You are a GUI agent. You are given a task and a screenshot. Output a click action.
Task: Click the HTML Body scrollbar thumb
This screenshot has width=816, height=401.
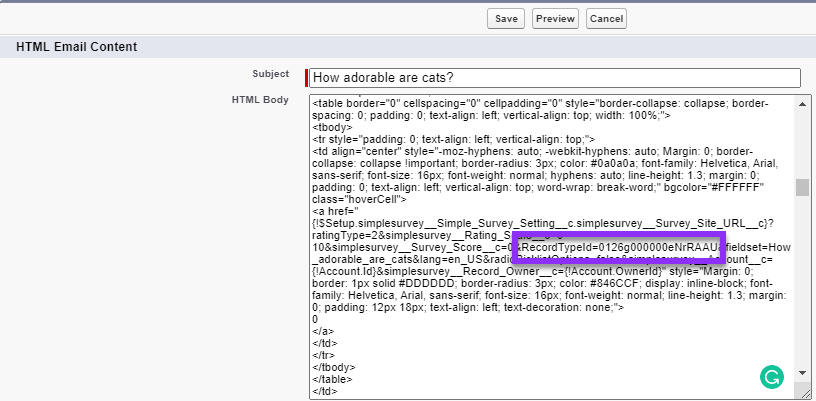pyautogui.click(x=802, y=187)
